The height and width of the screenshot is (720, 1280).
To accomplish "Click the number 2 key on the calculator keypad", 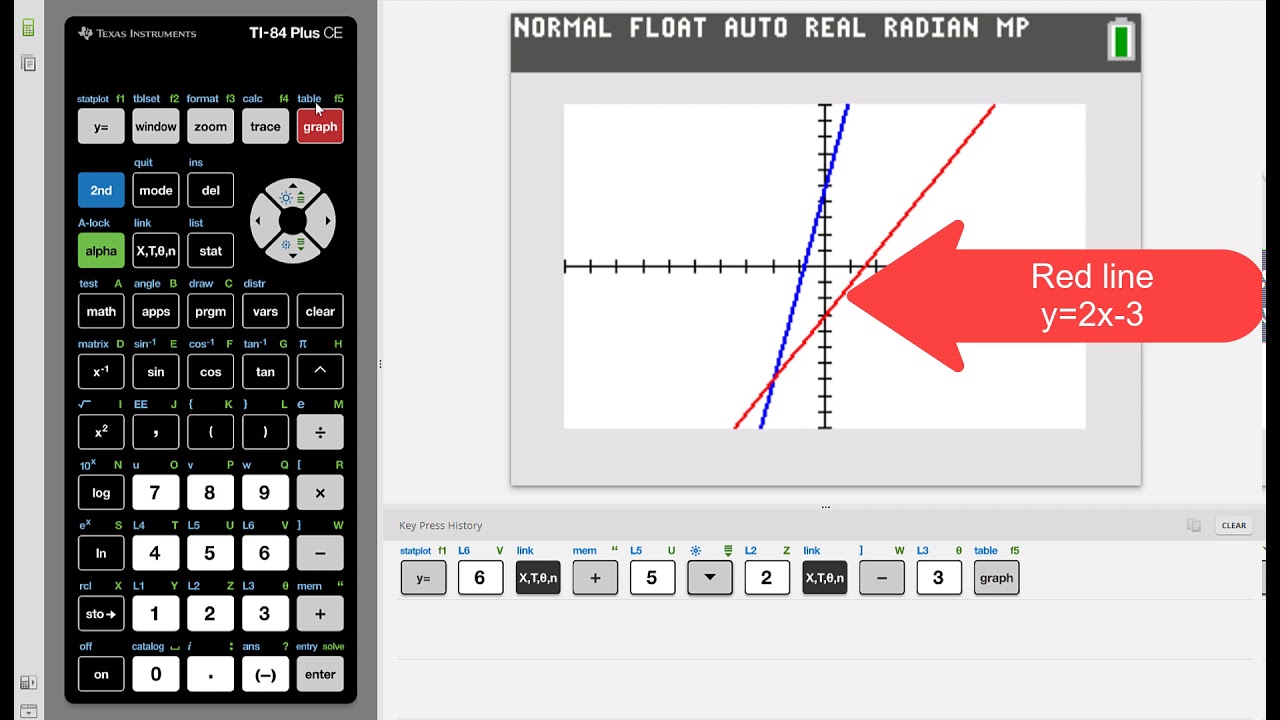I will tap(210, 614).
